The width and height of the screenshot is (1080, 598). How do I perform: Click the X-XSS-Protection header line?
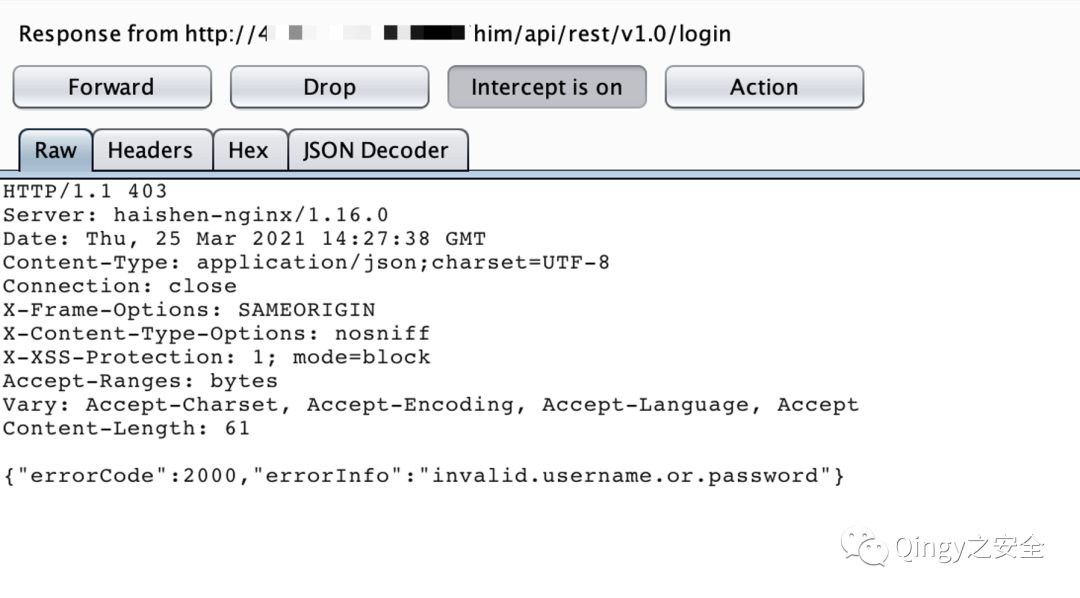point(216,357)
